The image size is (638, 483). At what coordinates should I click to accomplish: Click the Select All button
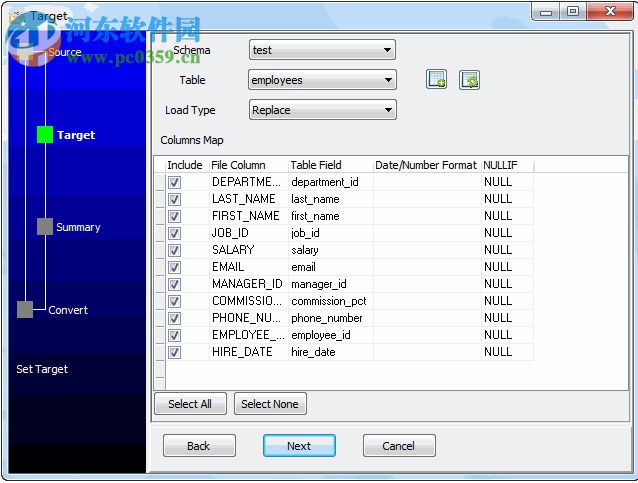190,404
